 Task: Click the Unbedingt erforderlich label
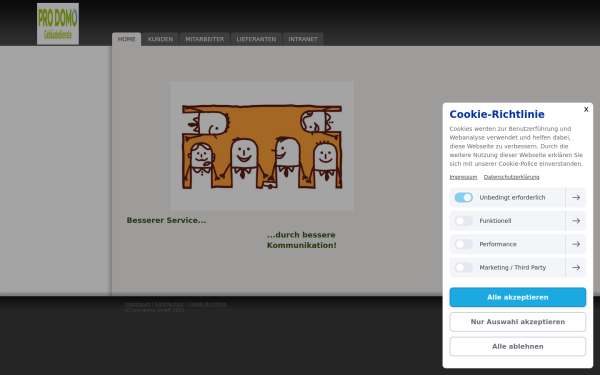[512, 197]
